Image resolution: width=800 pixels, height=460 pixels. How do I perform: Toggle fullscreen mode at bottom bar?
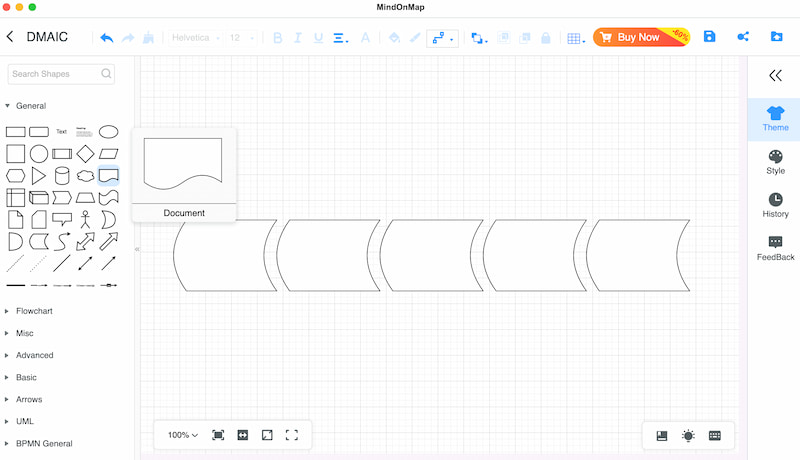292,435
